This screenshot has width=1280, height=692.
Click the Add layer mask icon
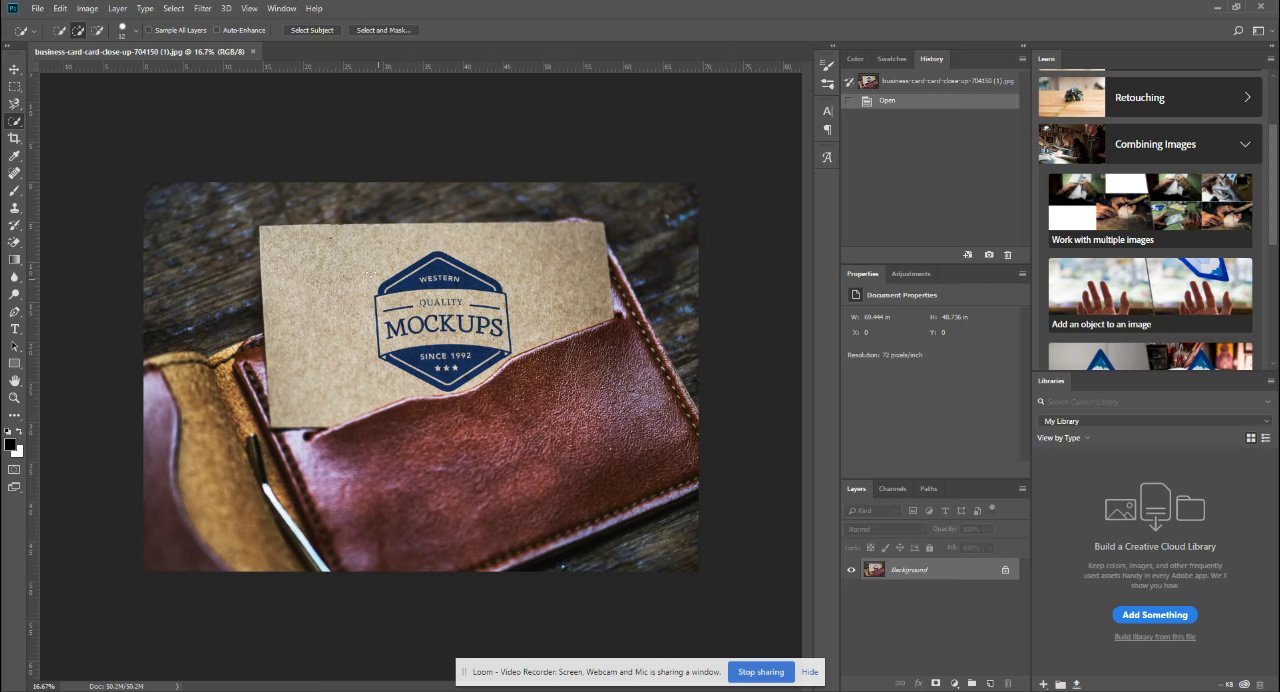[x=936, y=683]
